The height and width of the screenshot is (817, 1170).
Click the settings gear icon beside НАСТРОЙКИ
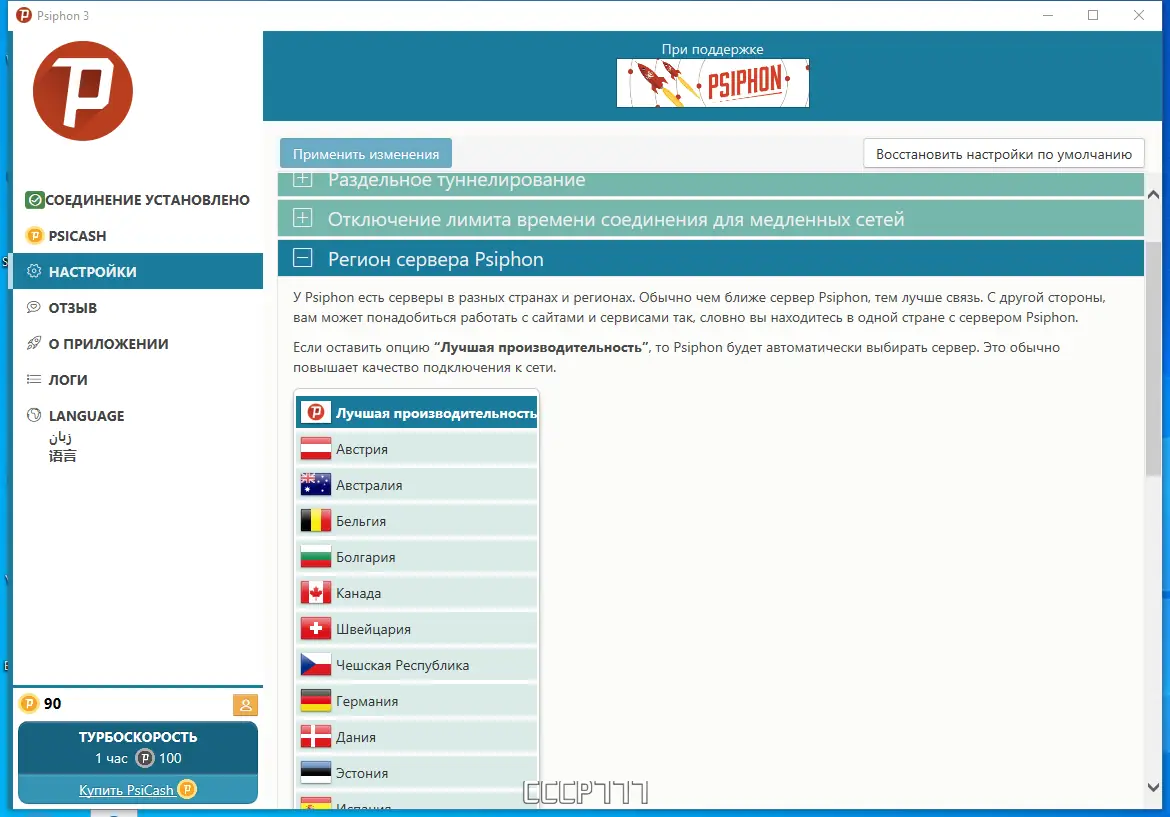34,272
